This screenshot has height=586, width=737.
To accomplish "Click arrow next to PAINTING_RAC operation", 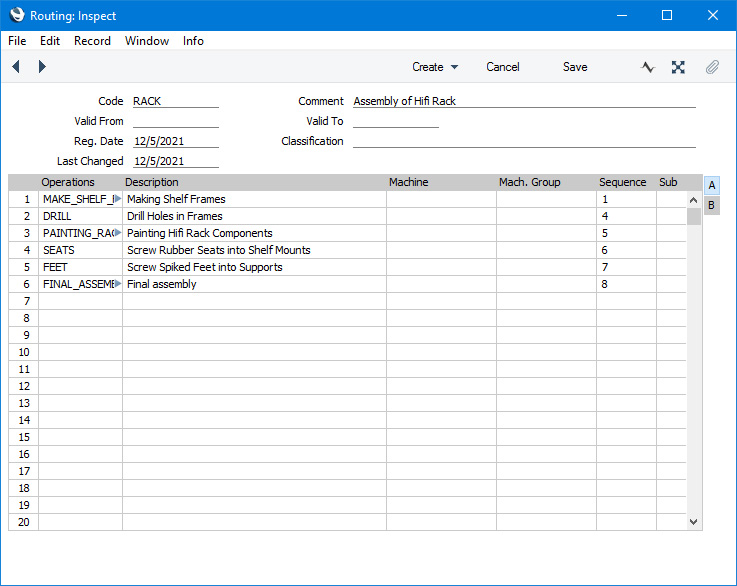I will pyautogui.click(x=117, y=233).
